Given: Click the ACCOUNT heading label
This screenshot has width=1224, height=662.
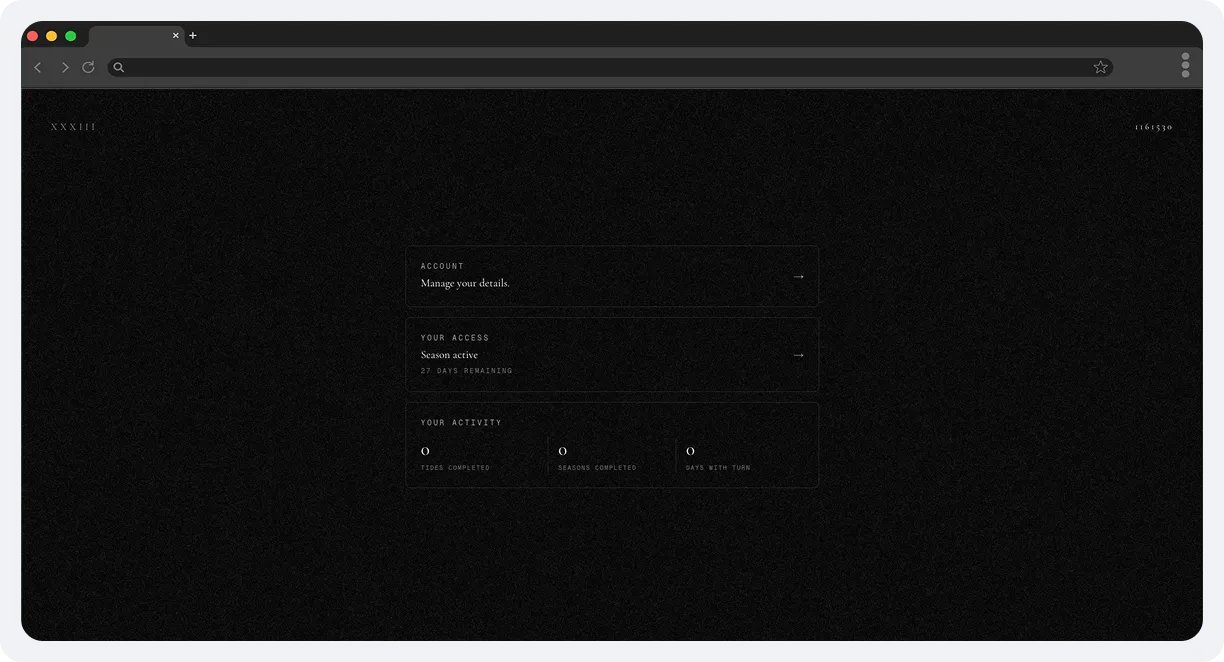Looking at the screenshot, I should pyautogui.click(x=442, y=266).
